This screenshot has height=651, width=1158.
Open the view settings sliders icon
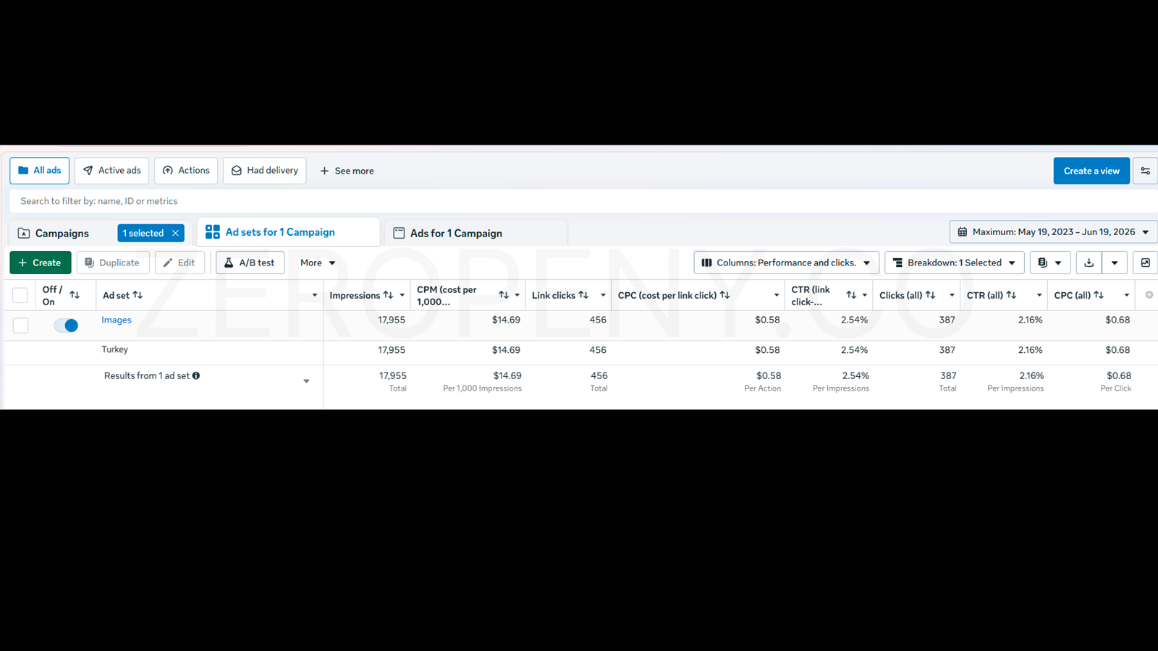(1145, 171)
